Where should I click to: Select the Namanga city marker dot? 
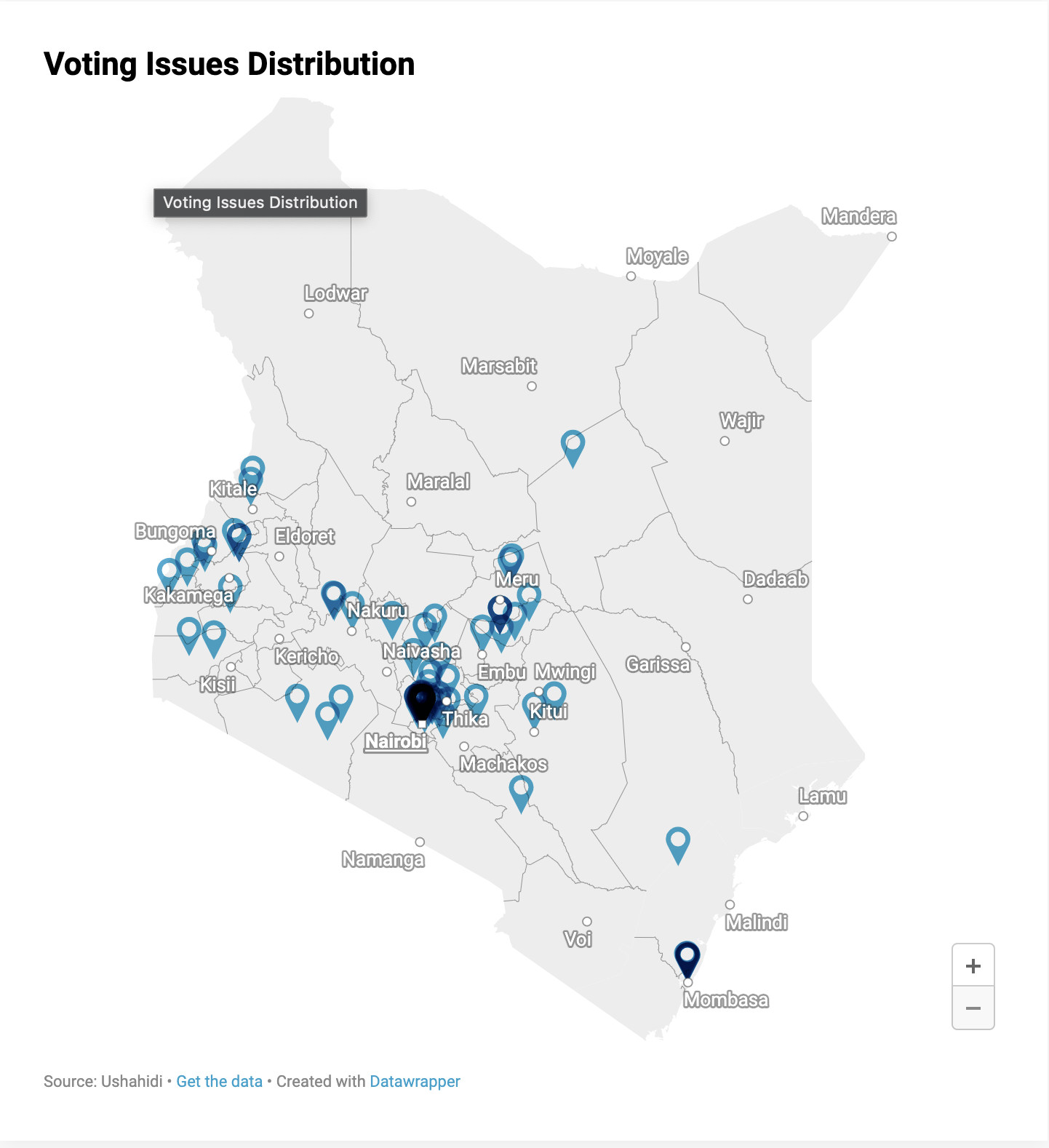coord(420,842)
